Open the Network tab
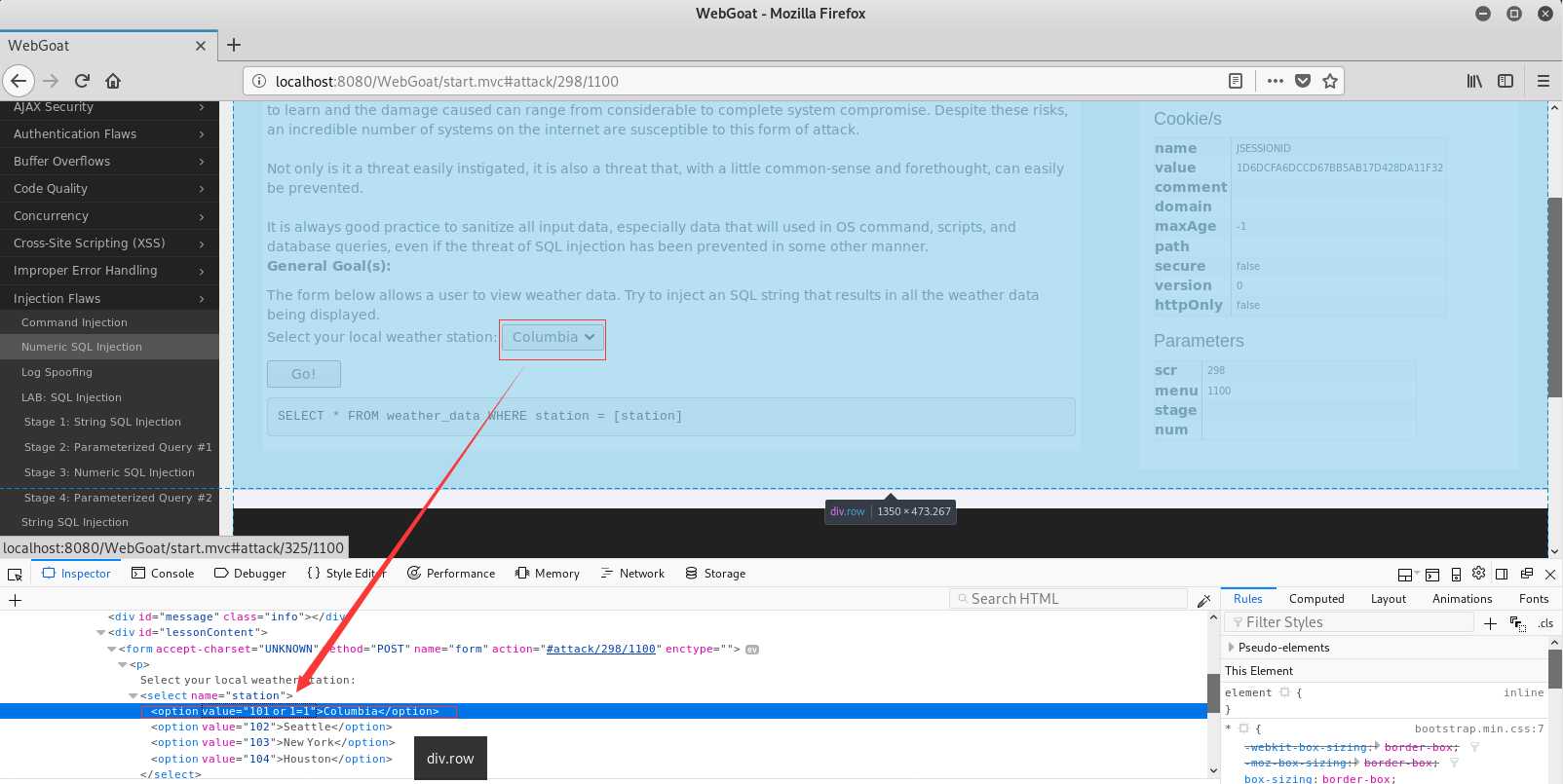The image size is (1563, 784). (632, 574)
